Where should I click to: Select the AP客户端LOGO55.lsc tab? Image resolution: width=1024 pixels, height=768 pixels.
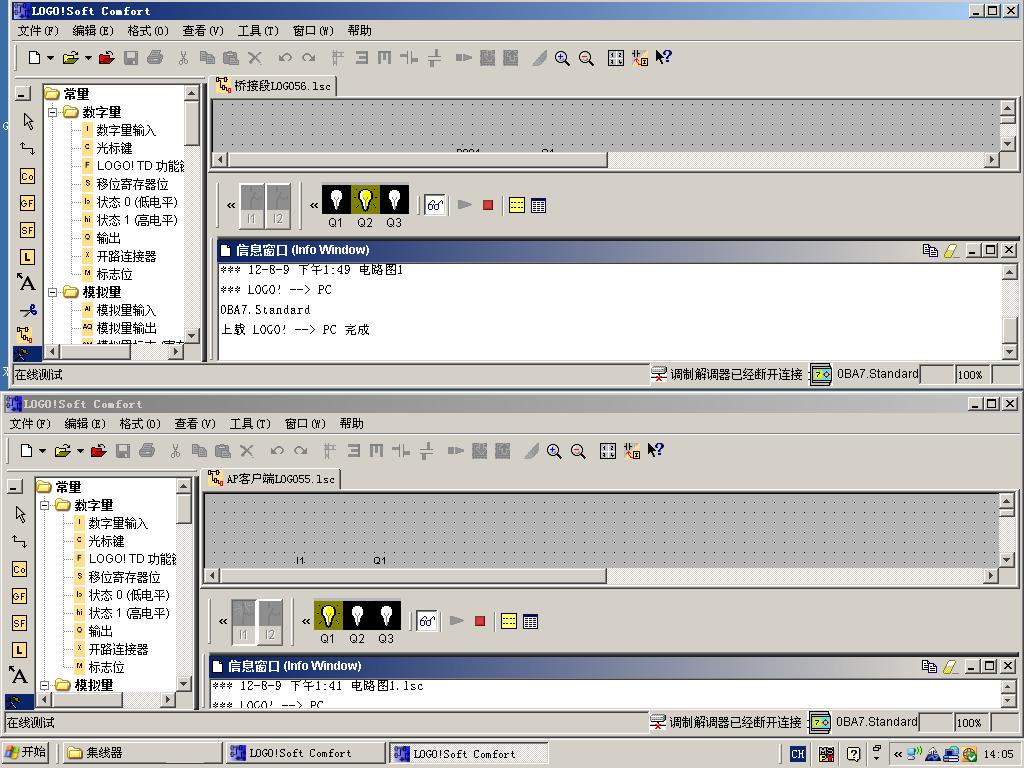pos(273,479)
